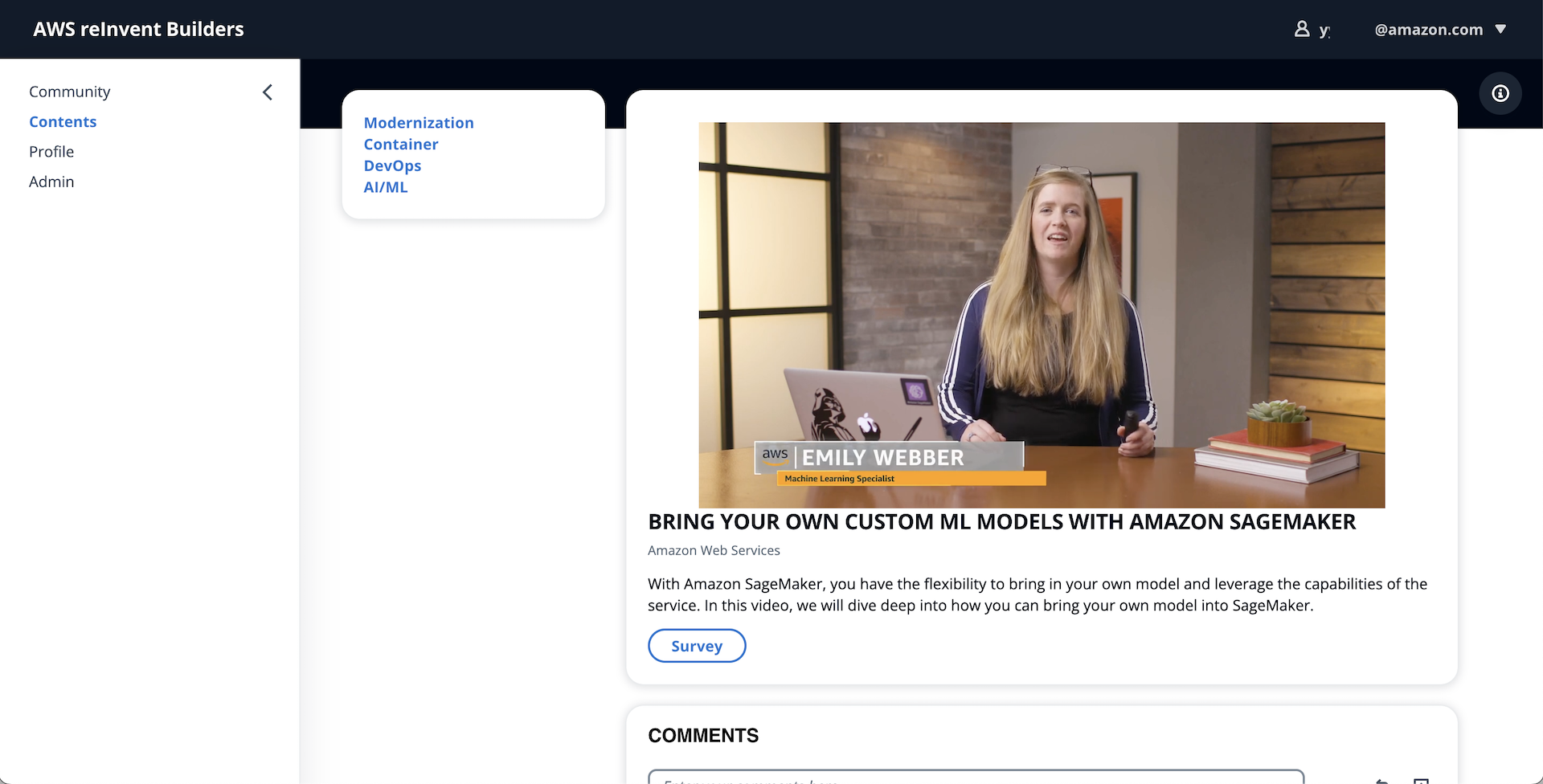1543x784 pixels.
Task: Open Admin in the sidebar
Action: pyautogui.click(x=51, y=182)
